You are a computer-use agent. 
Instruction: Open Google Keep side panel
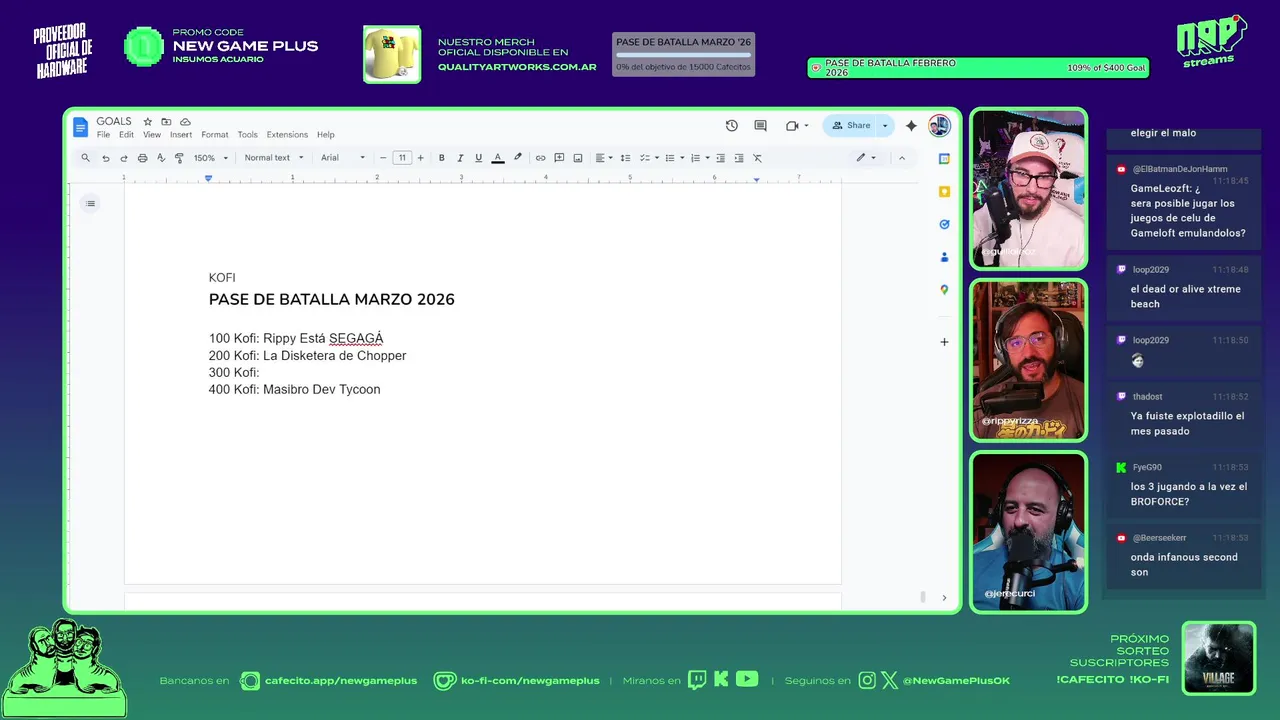[x=944, y=192]
